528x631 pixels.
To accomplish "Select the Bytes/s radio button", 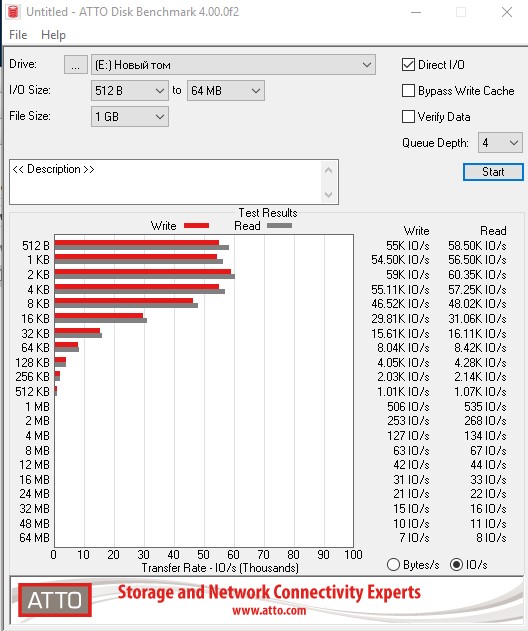I will click(x=393, y=565).
